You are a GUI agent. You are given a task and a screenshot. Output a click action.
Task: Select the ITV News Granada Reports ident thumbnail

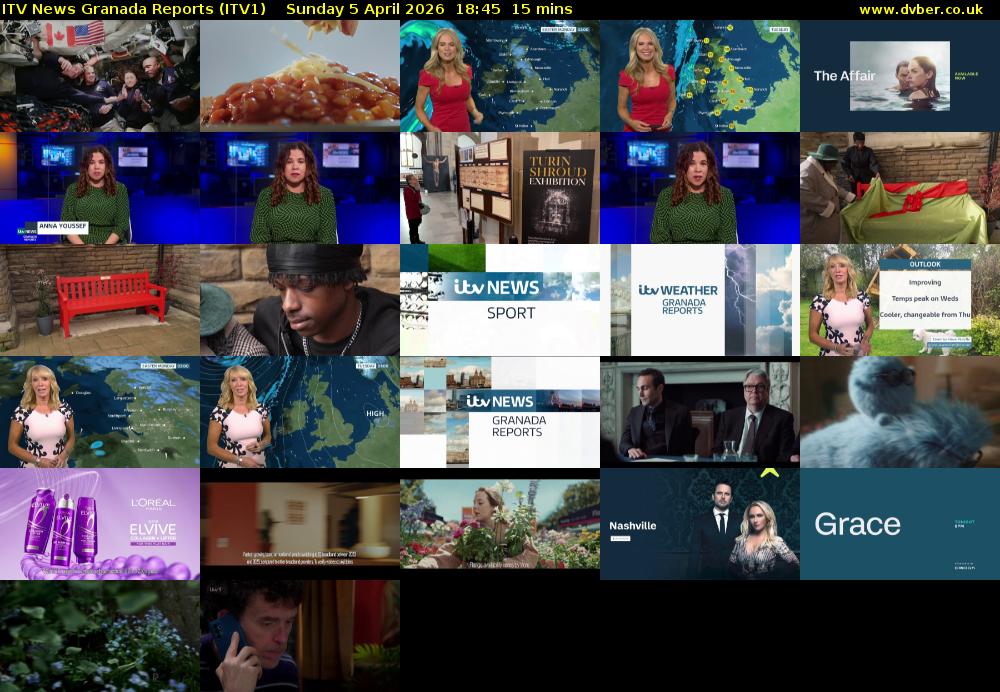(x=500, y=412)
